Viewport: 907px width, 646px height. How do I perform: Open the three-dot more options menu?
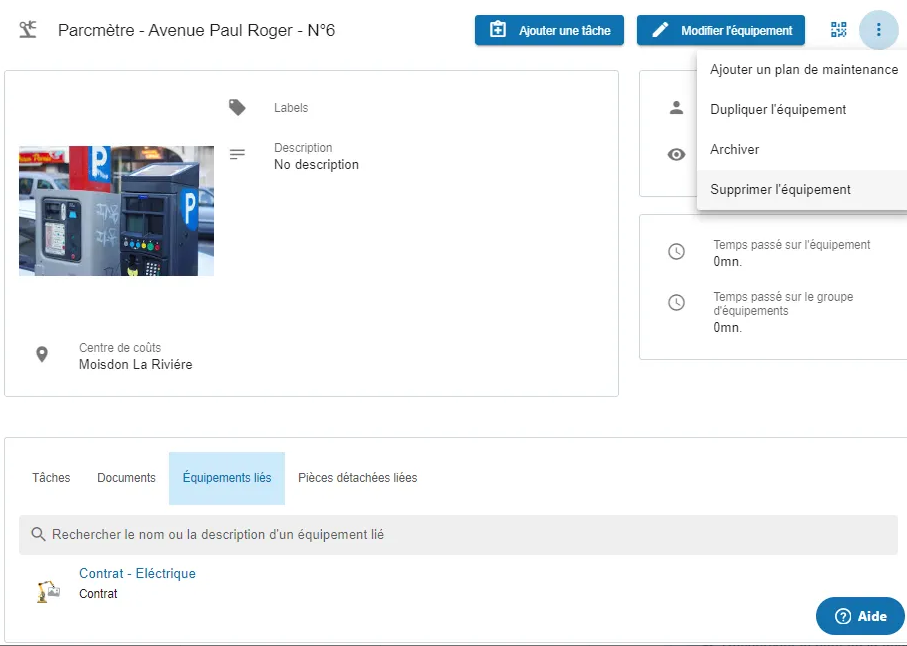(878, 29)
